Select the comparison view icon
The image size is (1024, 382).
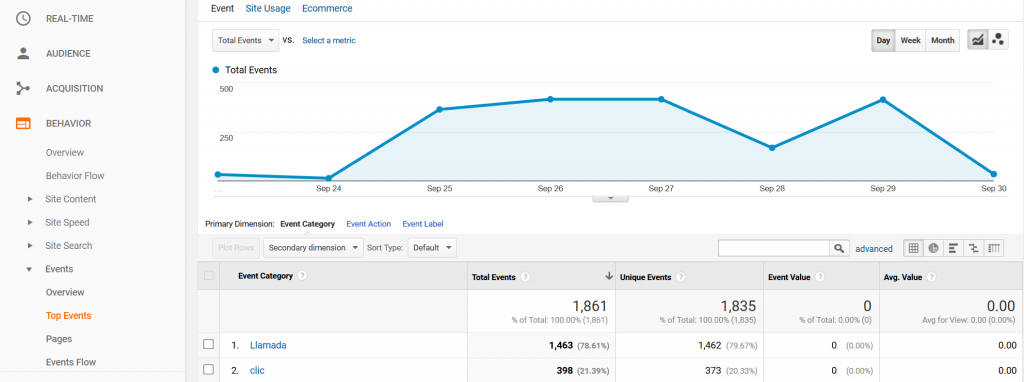[974, 248]
